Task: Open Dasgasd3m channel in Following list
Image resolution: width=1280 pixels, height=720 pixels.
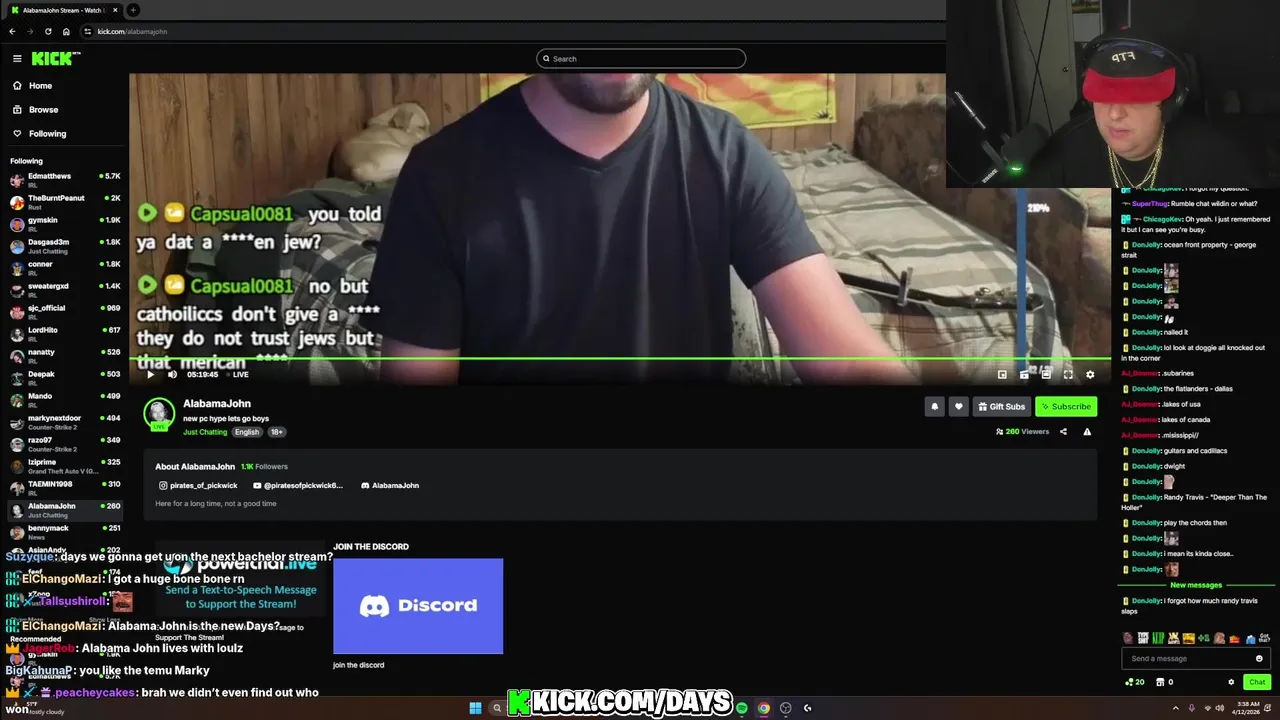Action: (x=64, y=246)
